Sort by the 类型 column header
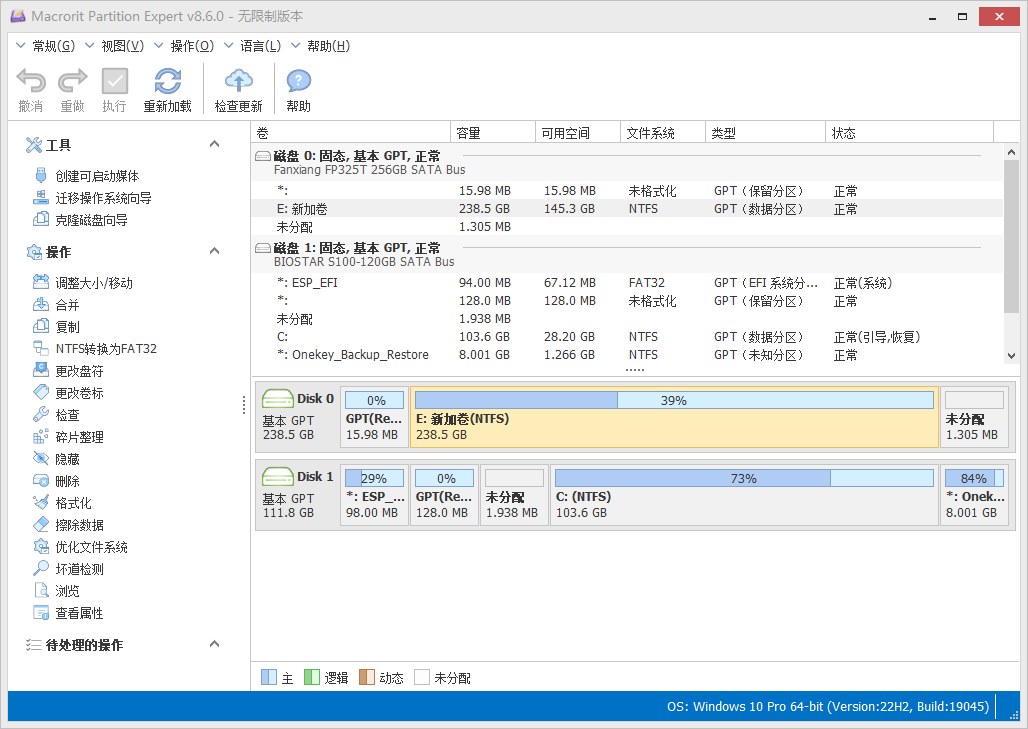 point(765,132)
